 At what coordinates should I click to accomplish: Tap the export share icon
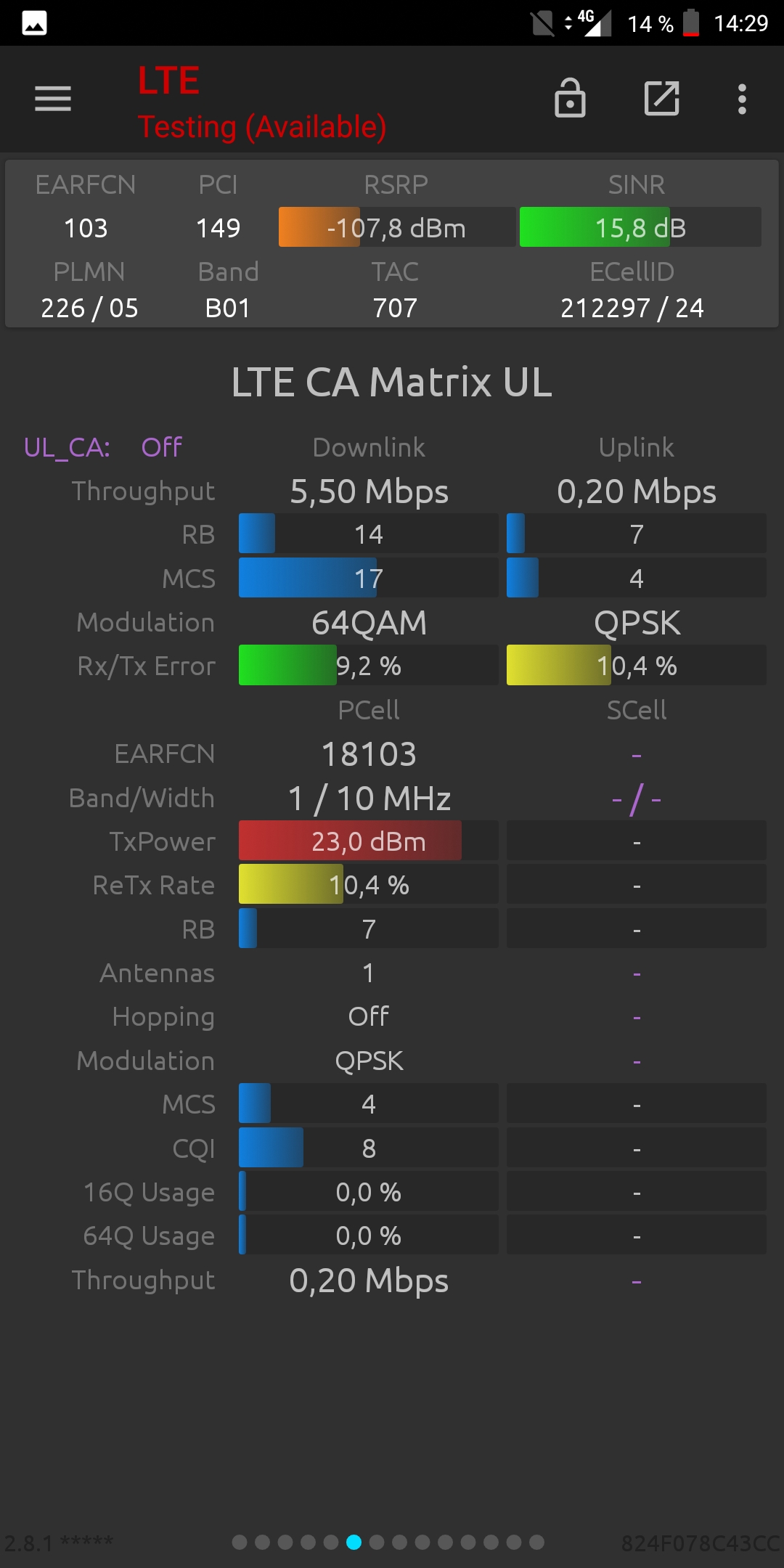[x=662, y=98]
